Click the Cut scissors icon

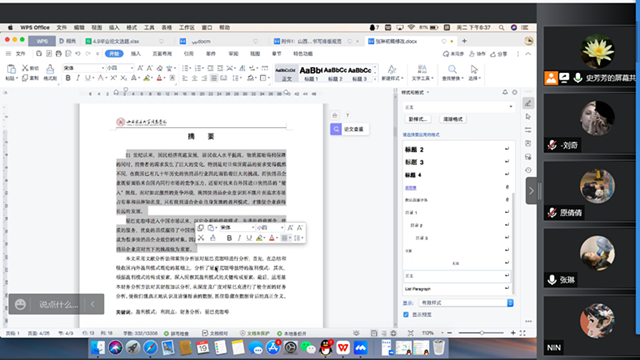click(x=25, y=68)
